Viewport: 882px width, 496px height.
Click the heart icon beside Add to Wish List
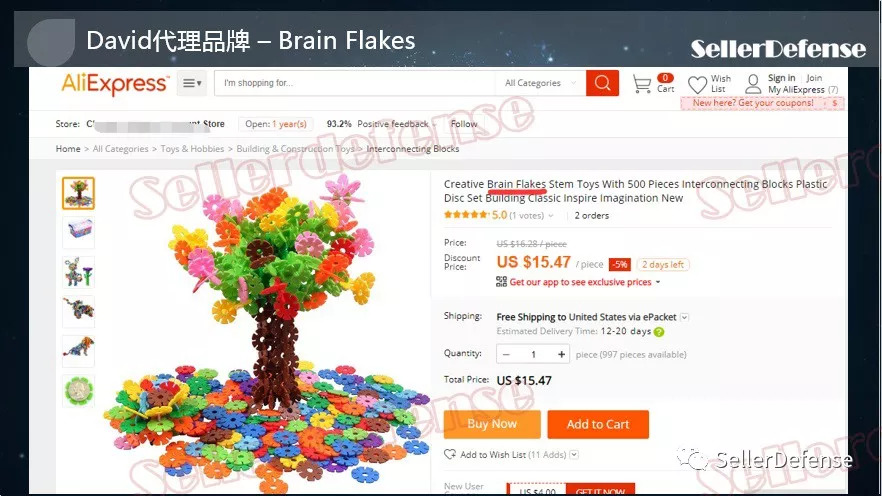pyautogui.click(x=450, y=454)
